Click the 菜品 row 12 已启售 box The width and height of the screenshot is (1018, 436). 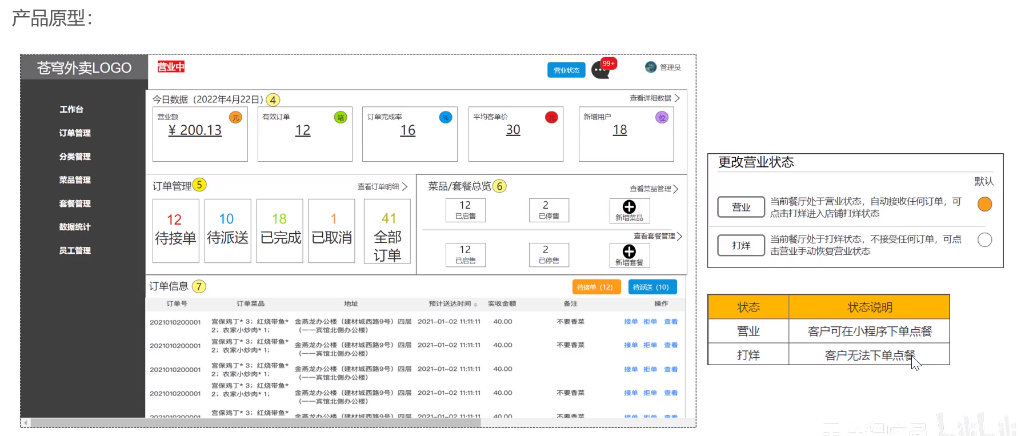[x=466, y=210]
